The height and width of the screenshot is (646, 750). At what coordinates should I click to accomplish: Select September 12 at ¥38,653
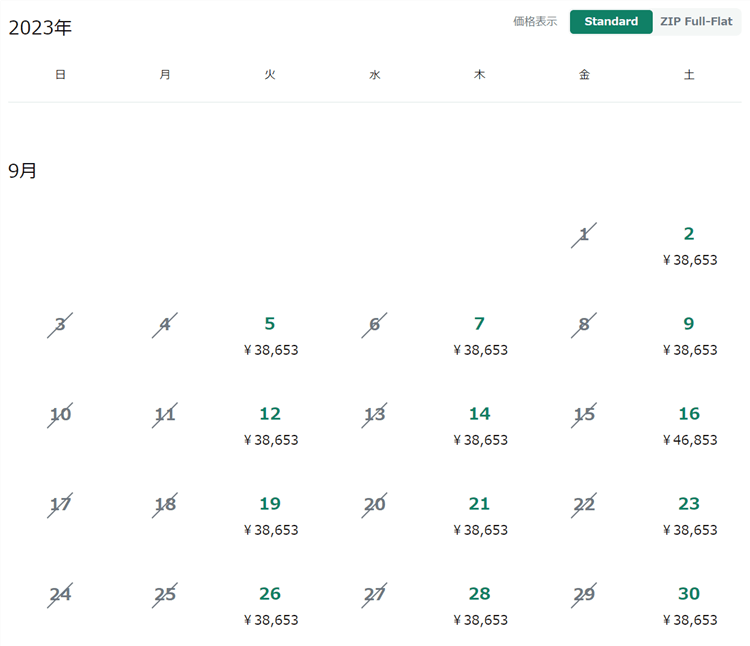pyautogui.click(x=270, y=425)
